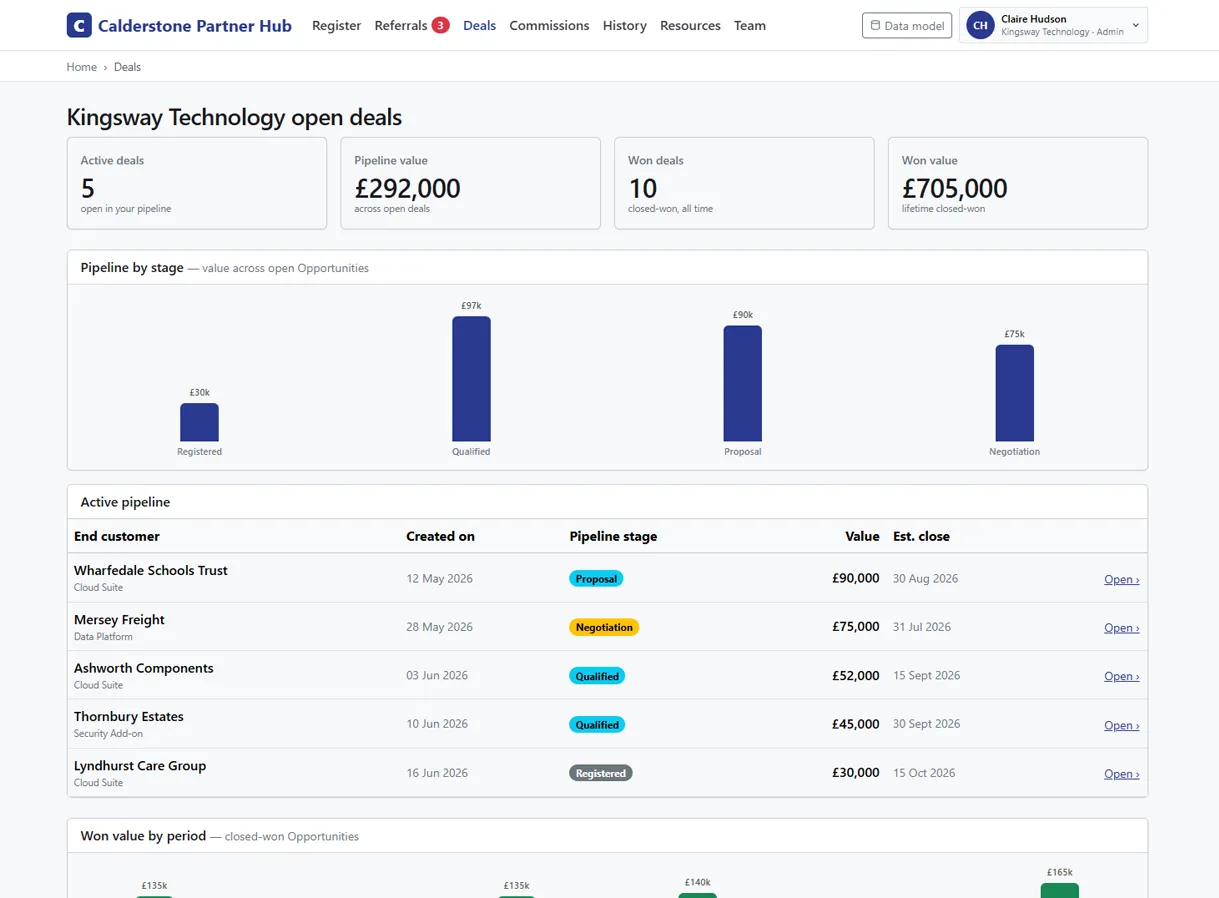The image size is (1219, 898).
Task: Click the Security Add-on product label
Action: (108, 733)
